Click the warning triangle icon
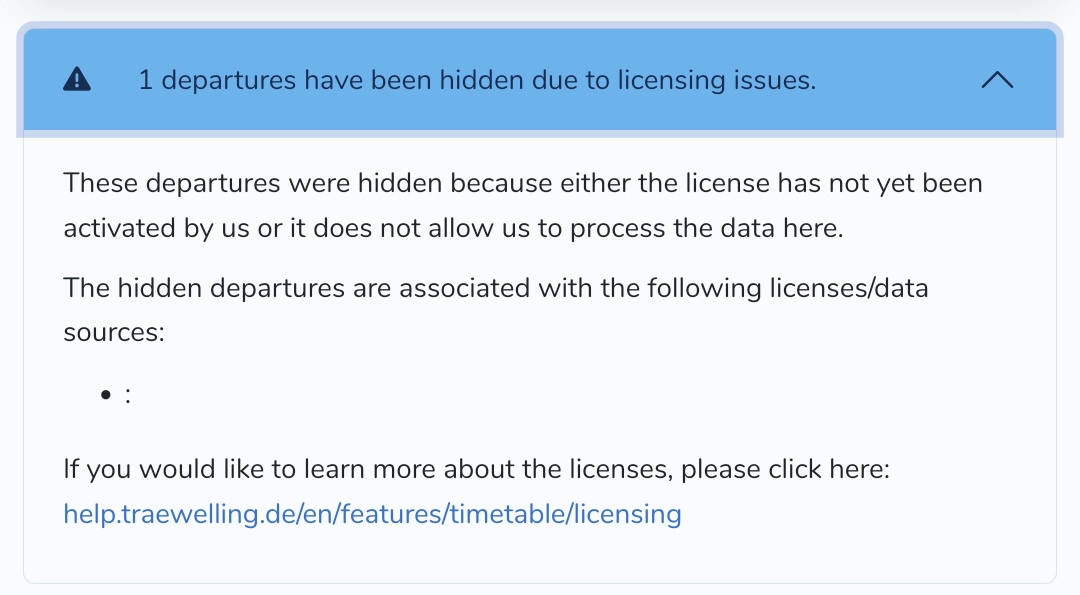 pyautogui.click(x=77, y=81)
